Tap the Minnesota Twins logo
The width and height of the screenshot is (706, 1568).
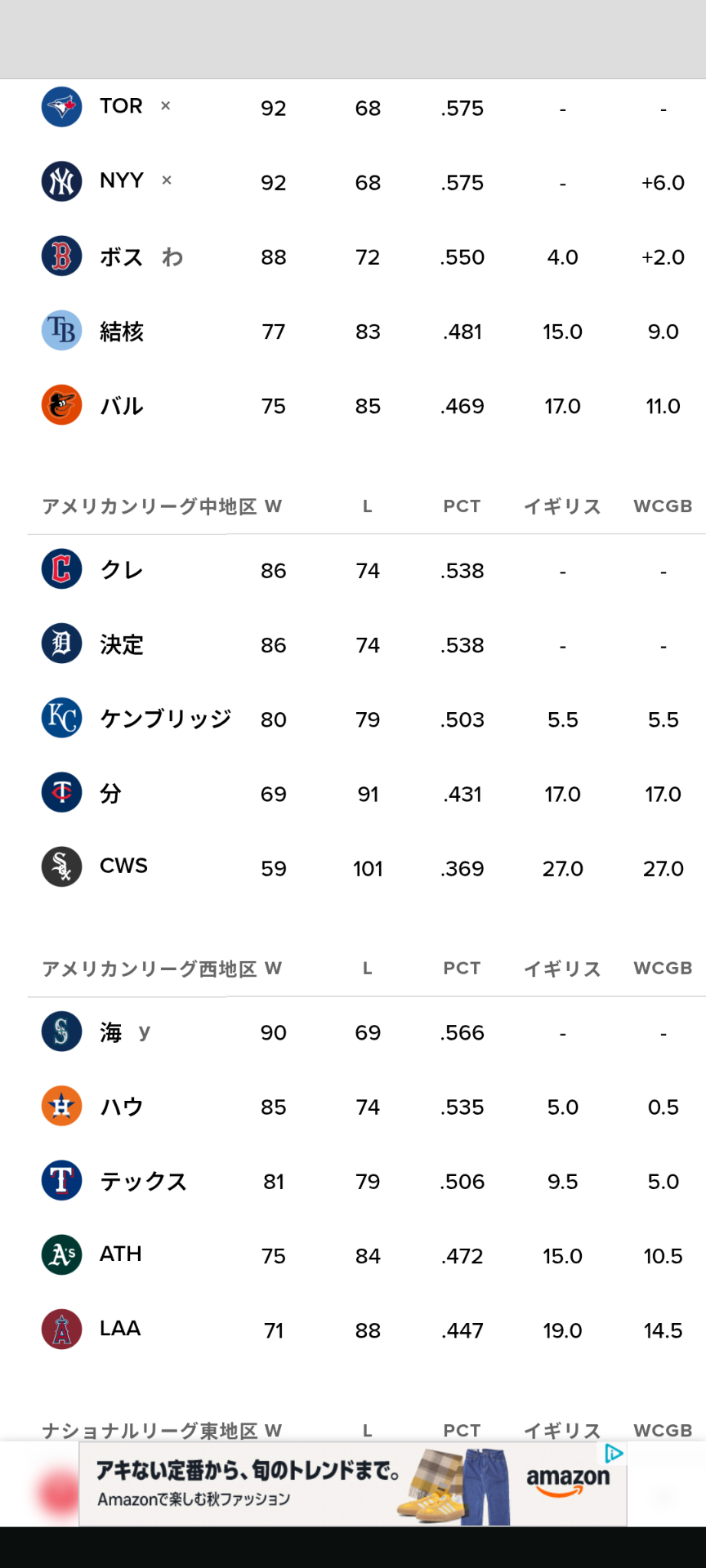[x=61, y=792]
